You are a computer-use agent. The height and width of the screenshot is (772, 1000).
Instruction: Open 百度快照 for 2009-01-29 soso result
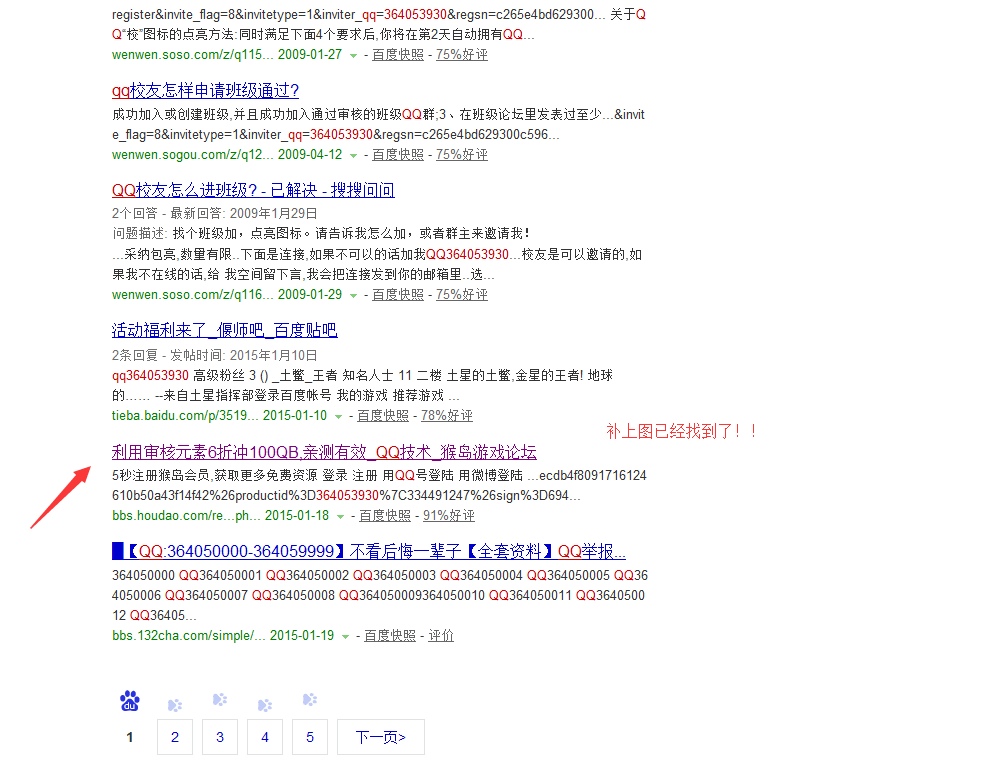[x=398, y=295]
